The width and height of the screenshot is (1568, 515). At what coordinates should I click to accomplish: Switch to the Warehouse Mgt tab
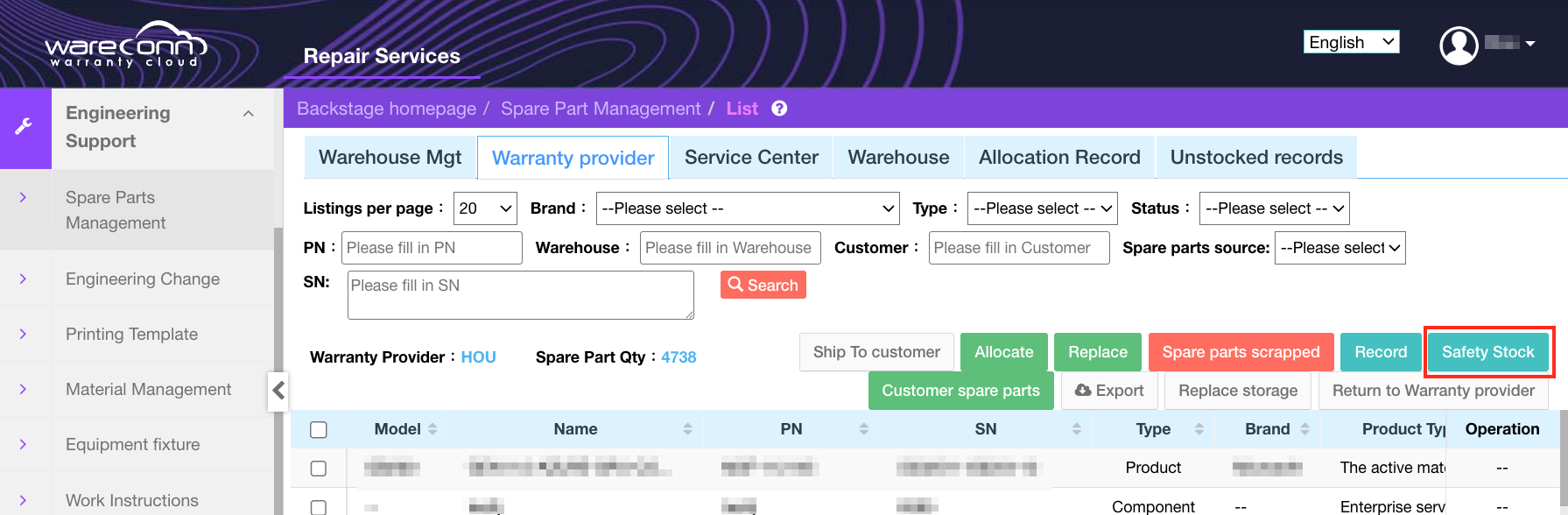coord(390,158)
